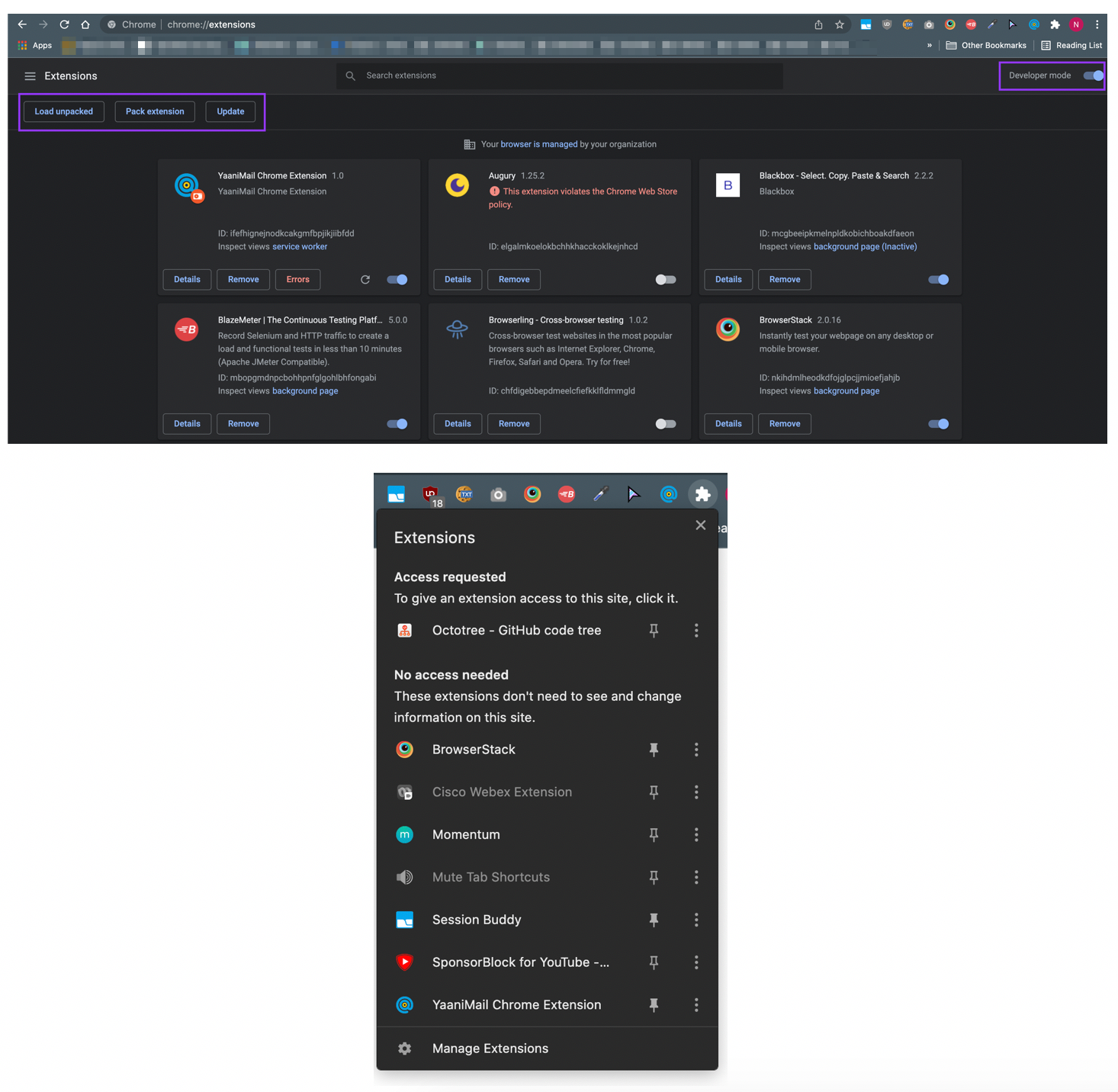Image resolution: width=1118 pixels, height=1092 pixels.
Task: Click Pack extension button
Action: click(155, 111)
